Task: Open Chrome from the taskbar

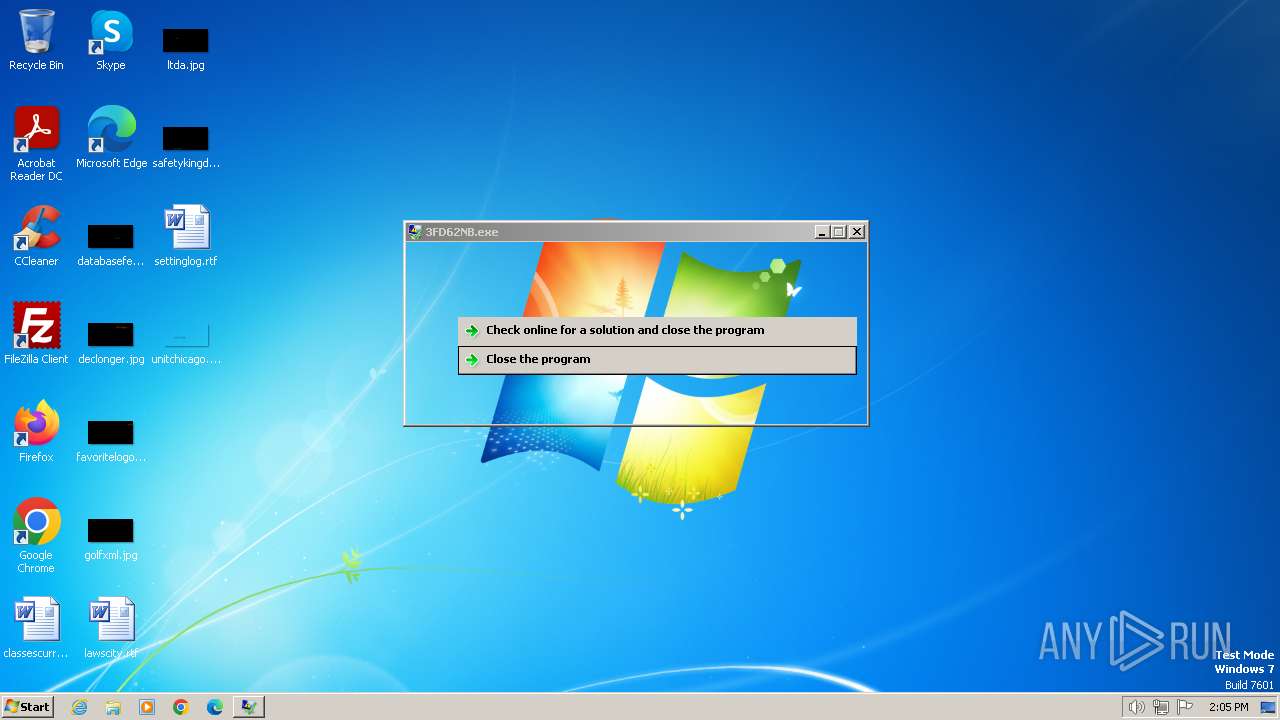Action: point(181,707)
